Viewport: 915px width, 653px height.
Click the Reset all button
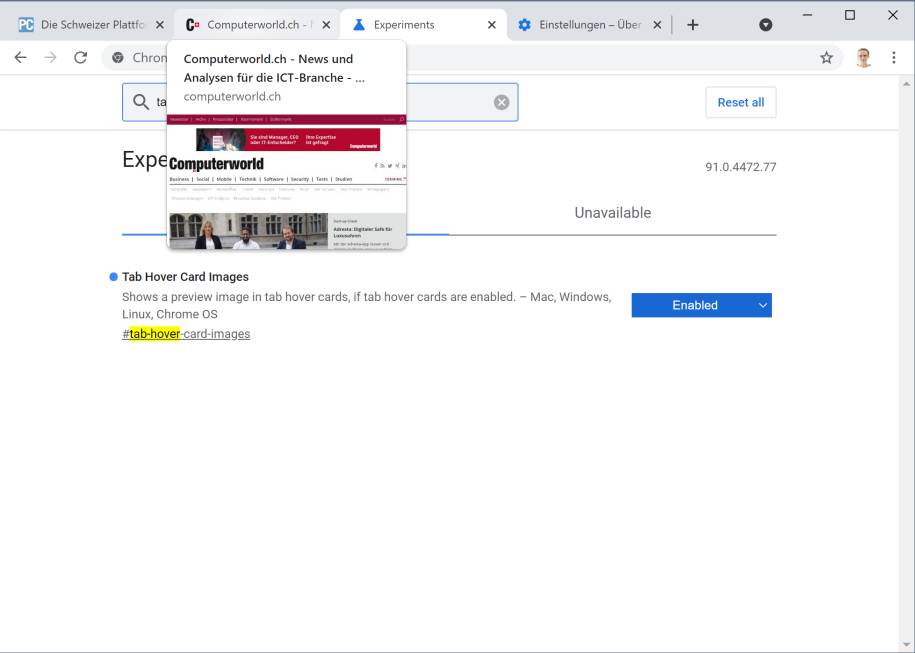pyautogui.click(x=740, y=101)
